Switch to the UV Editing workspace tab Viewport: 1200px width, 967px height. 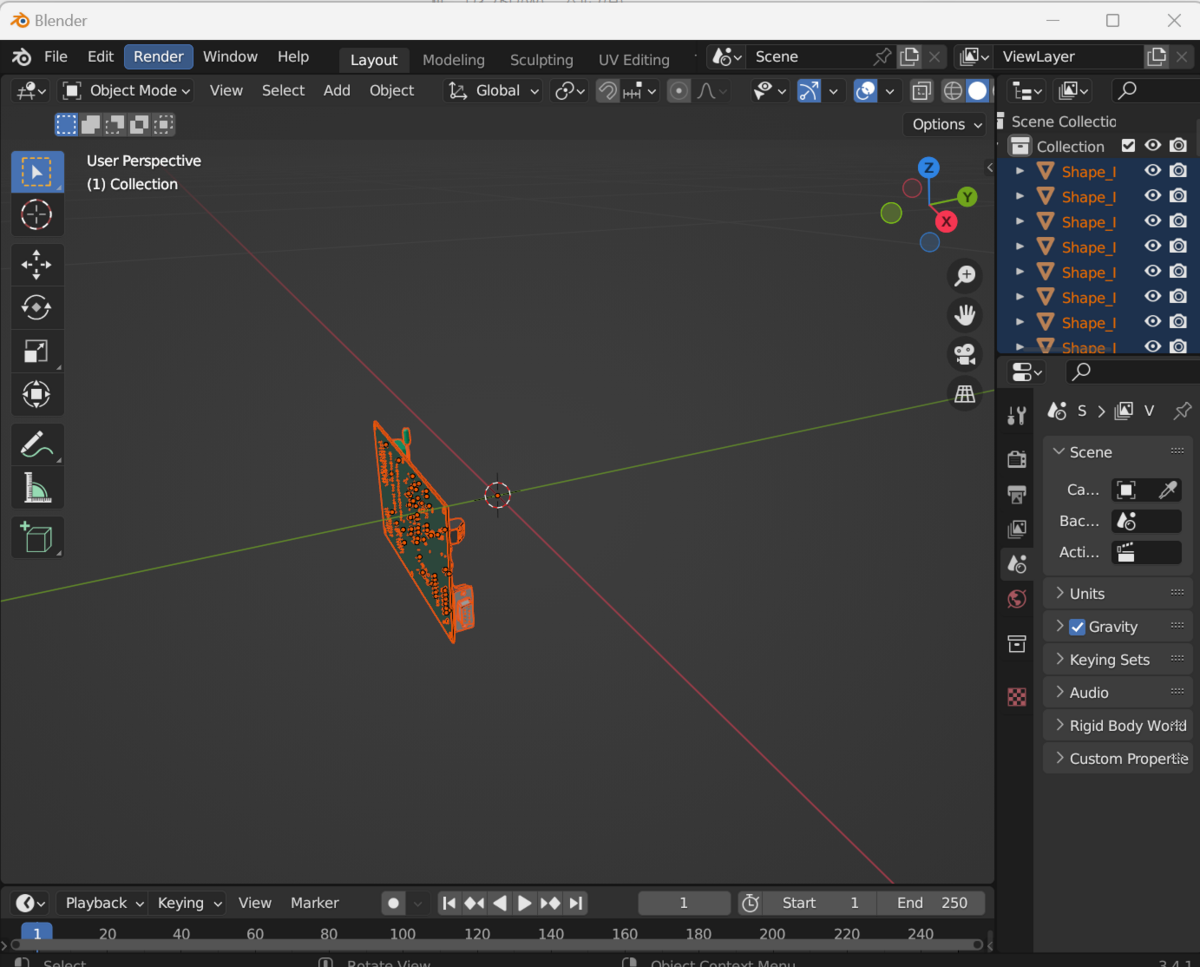click(x=633, y=60)
